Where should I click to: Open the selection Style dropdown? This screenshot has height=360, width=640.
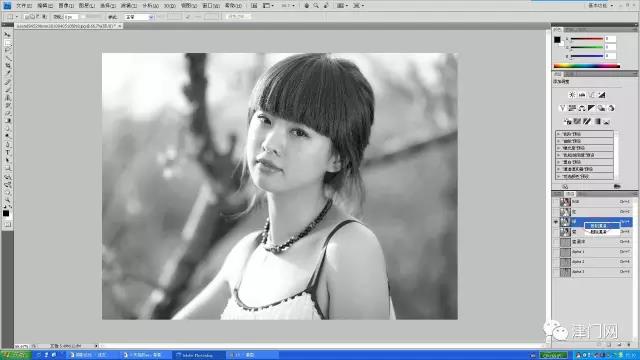click(138, 17)
